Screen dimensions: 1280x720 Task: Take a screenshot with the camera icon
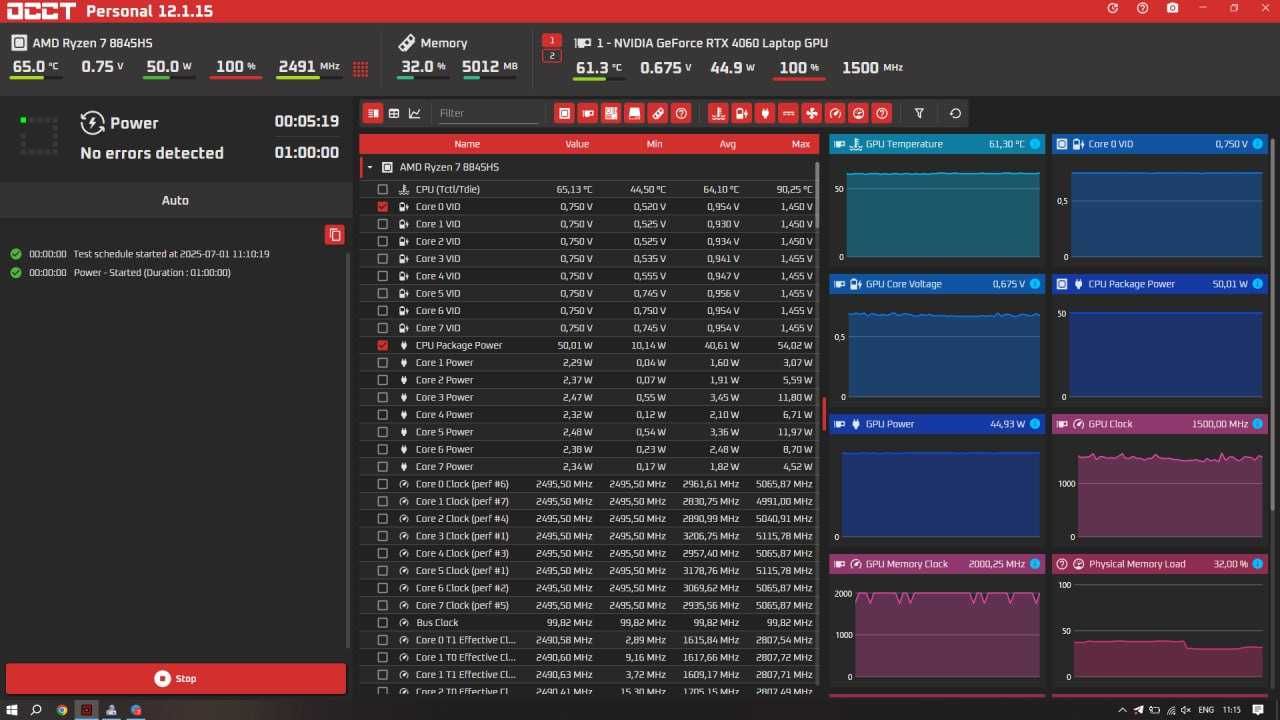tap(1172, 8)
